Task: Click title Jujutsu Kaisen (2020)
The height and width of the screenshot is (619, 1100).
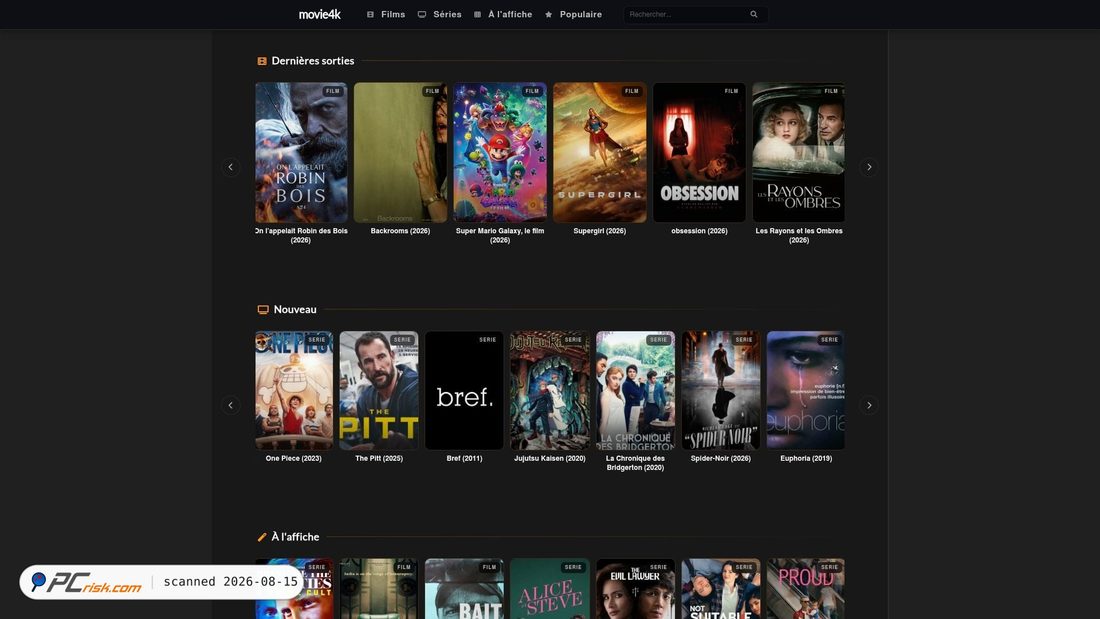Action: pyautogui.click(x=550, y=458)
